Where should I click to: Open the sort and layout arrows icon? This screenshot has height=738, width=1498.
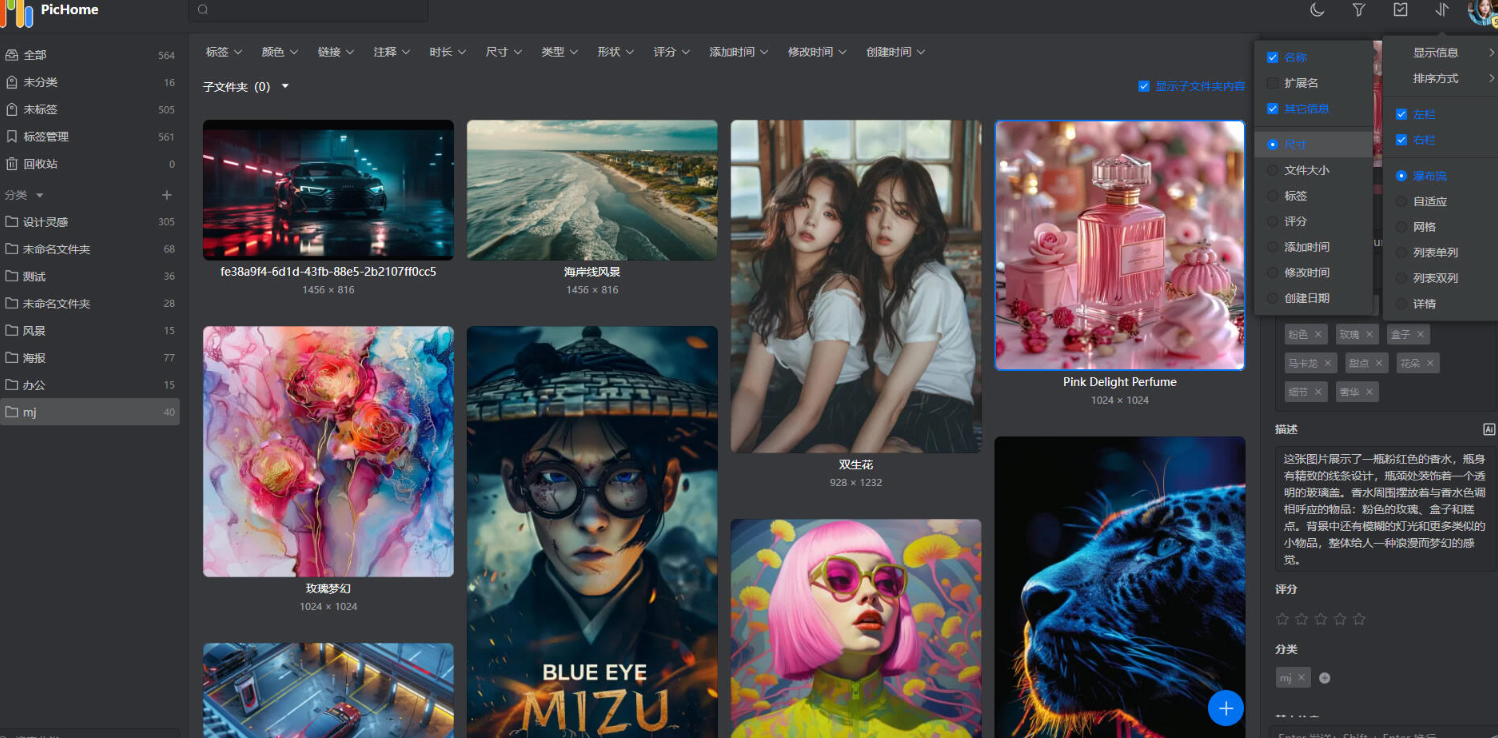click(x=1441, y=10)
